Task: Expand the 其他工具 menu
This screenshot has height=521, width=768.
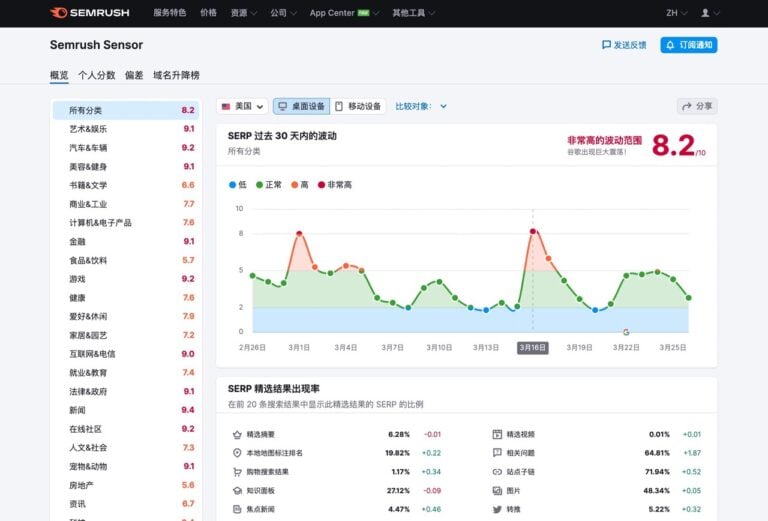Action: pos(413,13)
